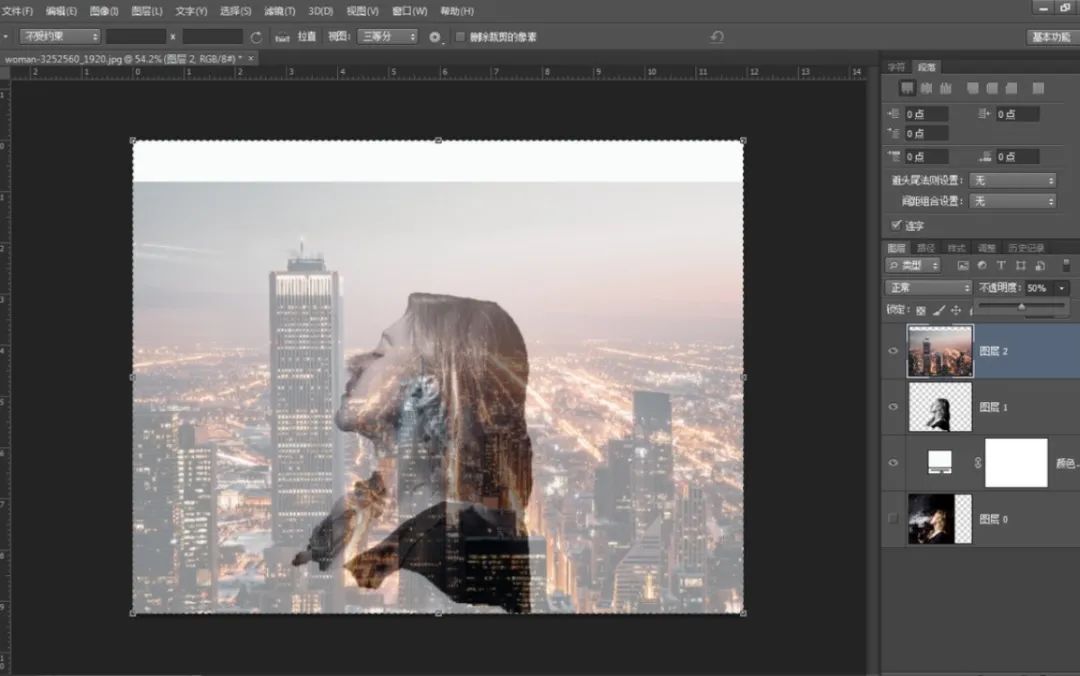
Task: Open the 帮助(H) menu
Action: [457, 11]
